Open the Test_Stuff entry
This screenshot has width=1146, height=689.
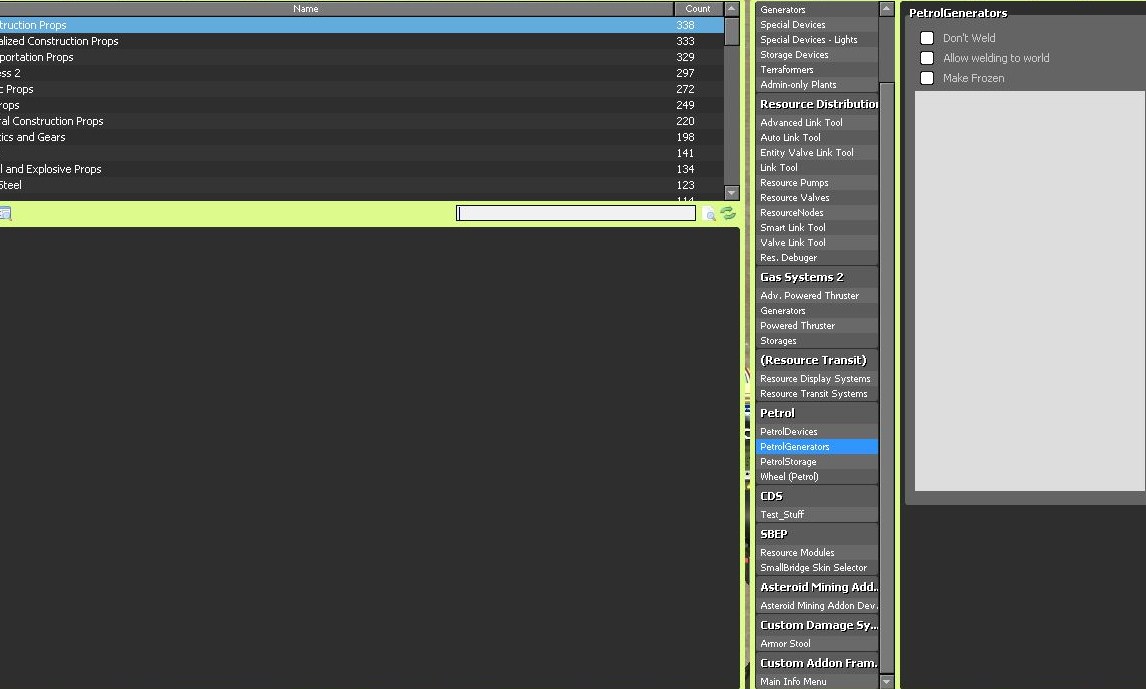[x=816, y=514]
